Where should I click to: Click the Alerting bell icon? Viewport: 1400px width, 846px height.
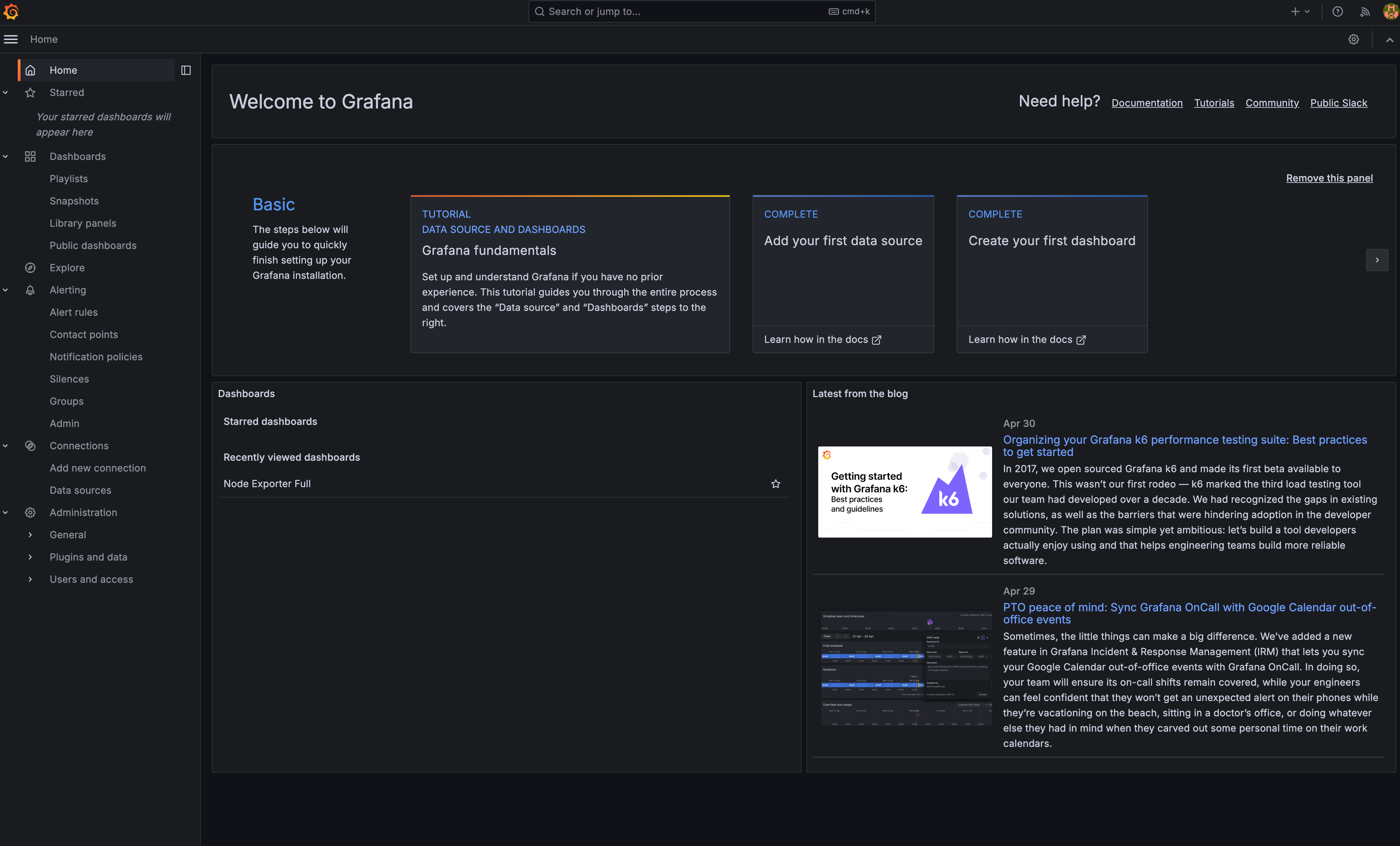(x=30, y=290)
